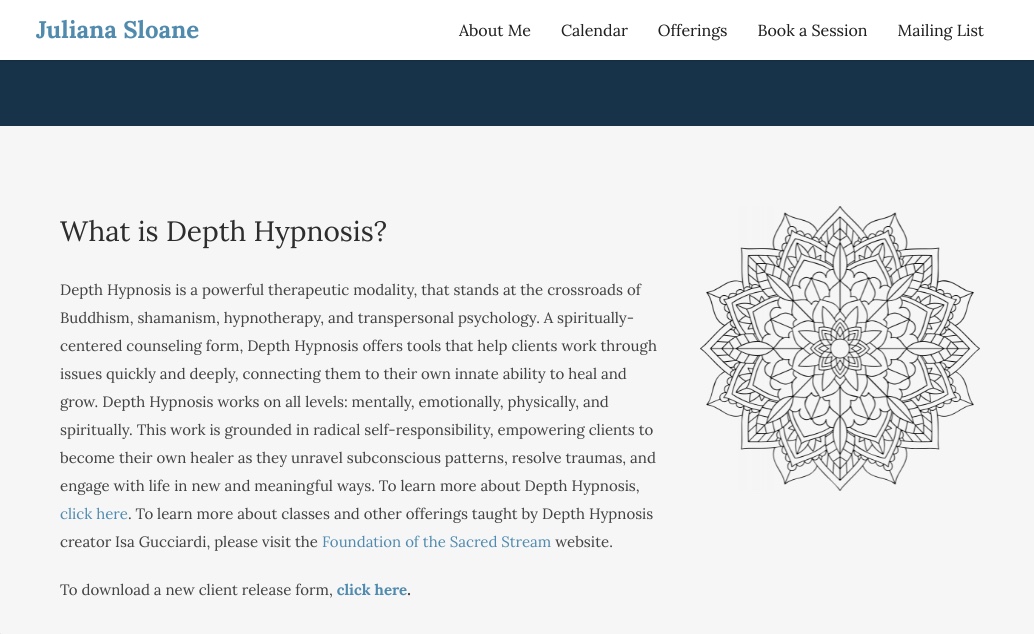
Task: Go to the Offerings page
Action: (x=692, y=31)
